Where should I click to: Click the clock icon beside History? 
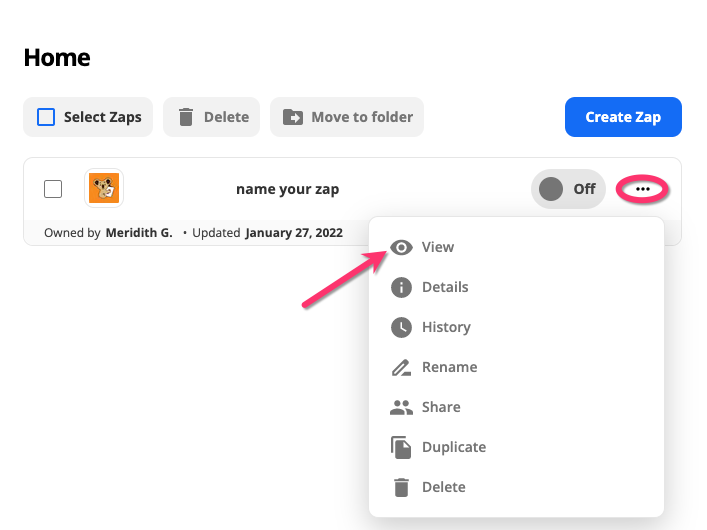tap(401, 327)
